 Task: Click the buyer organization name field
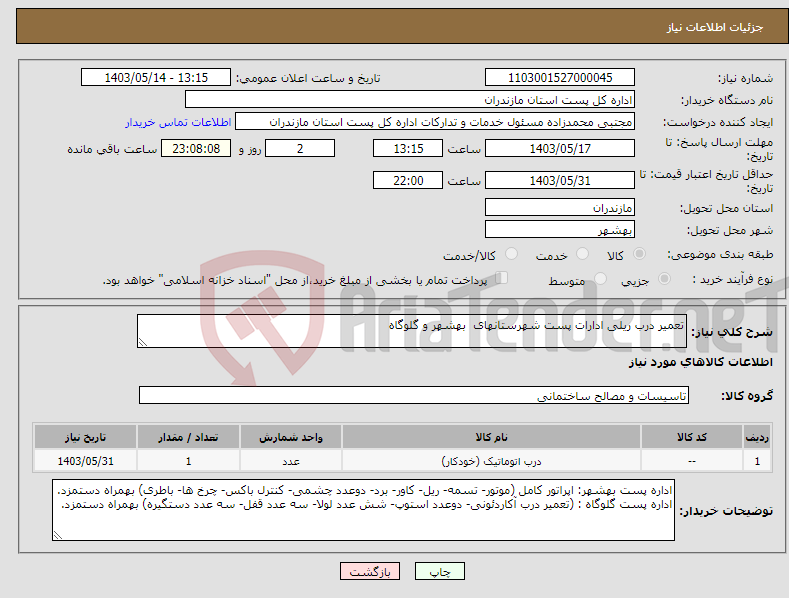pyautogui.click(x=410, y=100)
